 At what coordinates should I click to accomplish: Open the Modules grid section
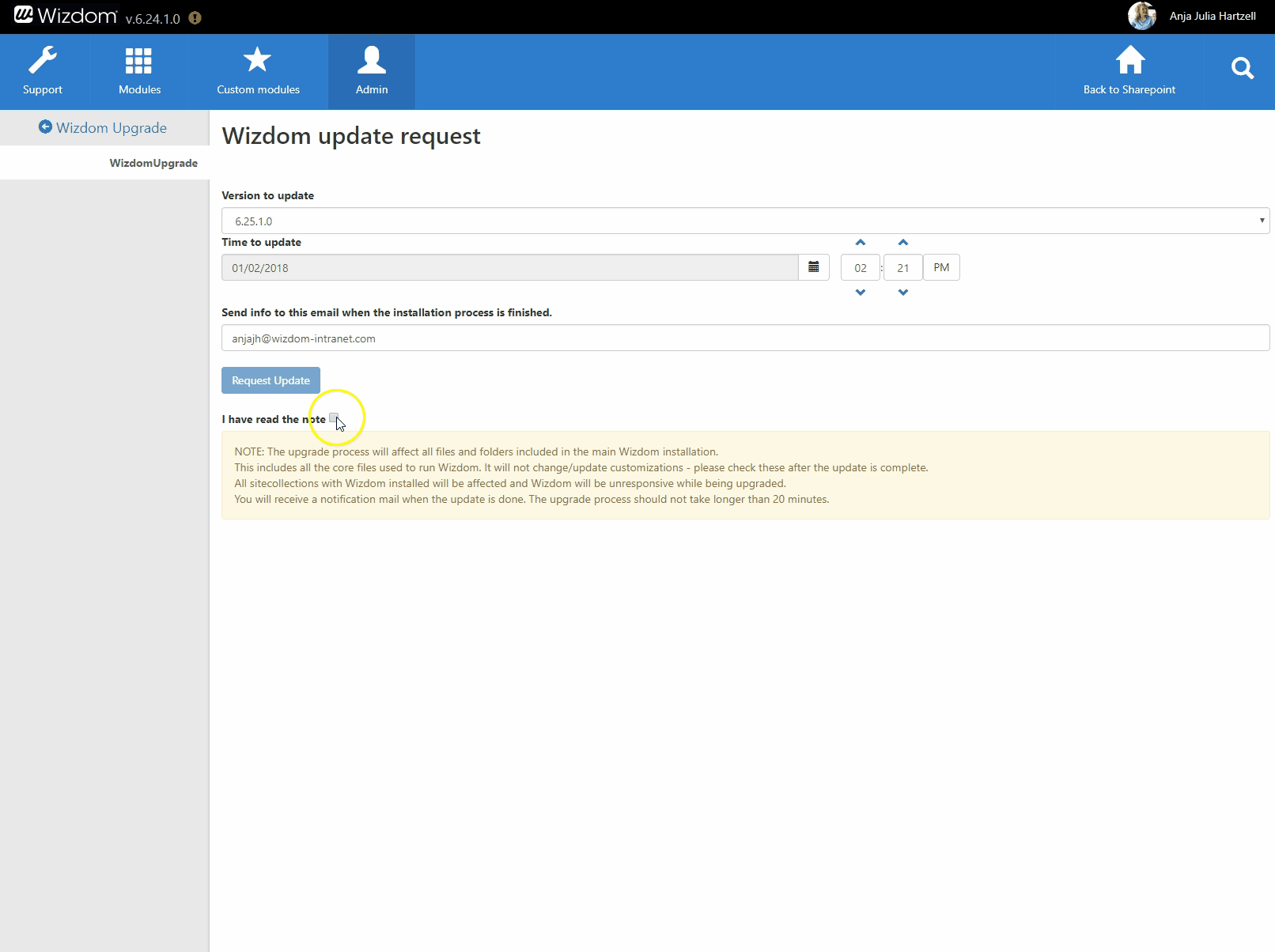pyautogui.click(x=139, y=71)
